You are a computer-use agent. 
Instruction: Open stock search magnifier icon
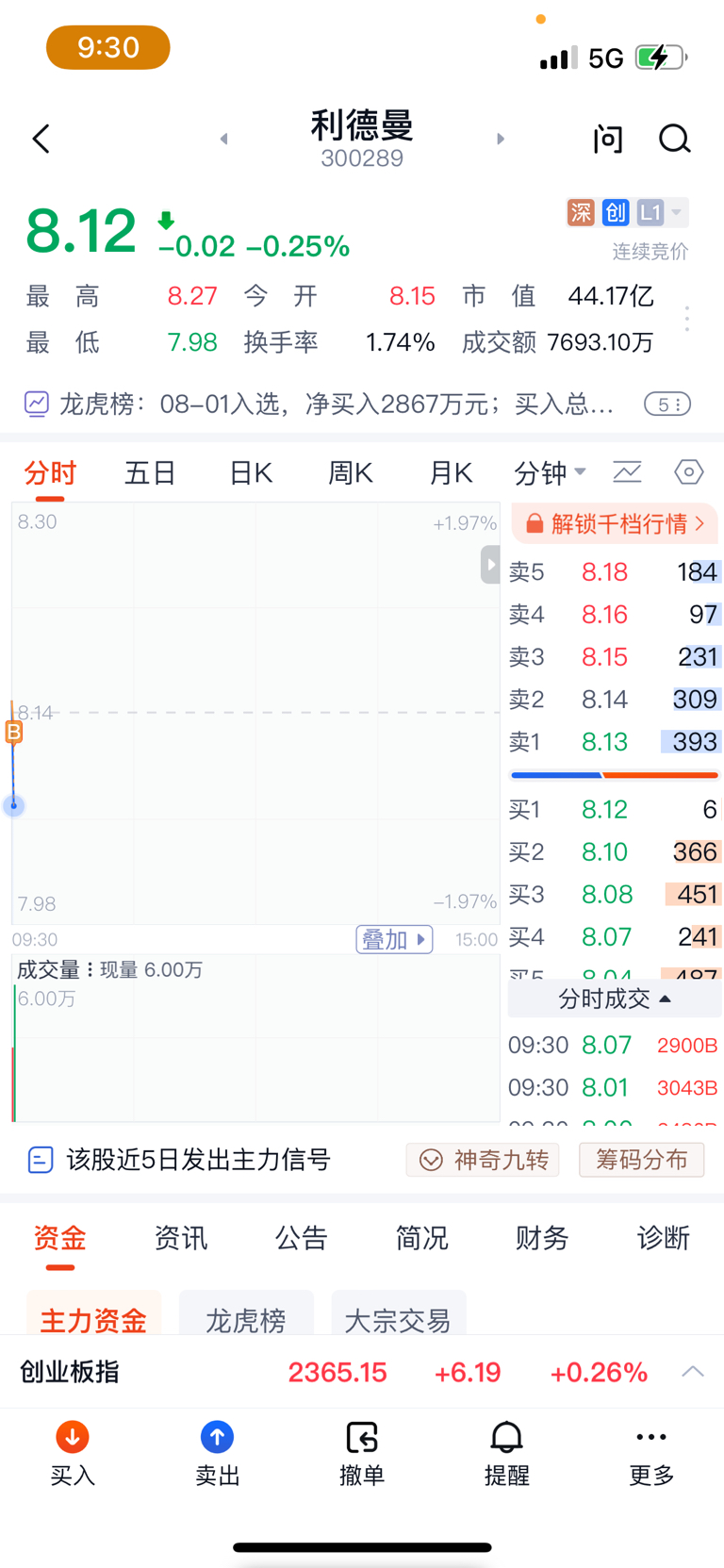[674, 139]
